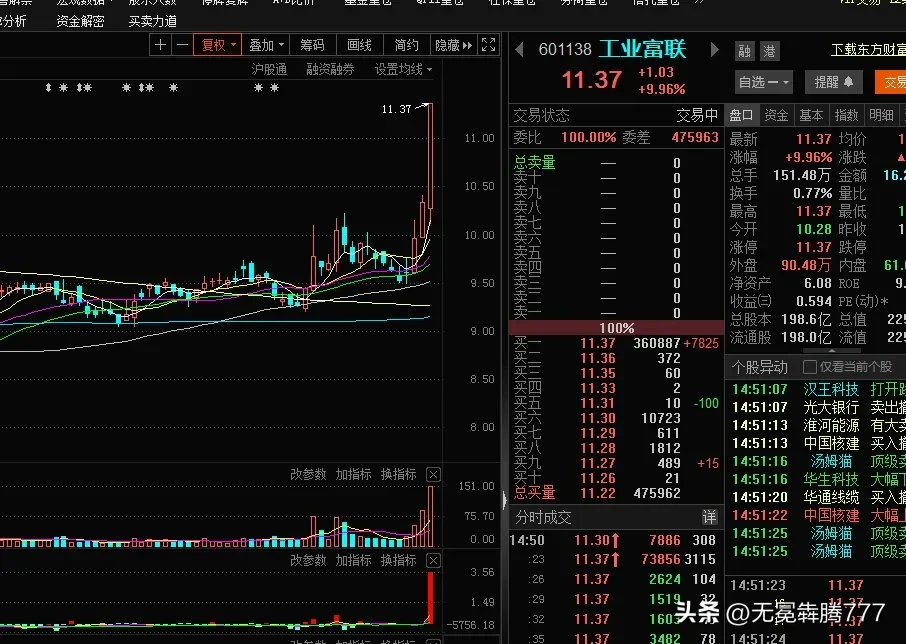Open the 资金解密 tab
The height and width of the screenshot is (644, 906).
(x=80, y=21)
